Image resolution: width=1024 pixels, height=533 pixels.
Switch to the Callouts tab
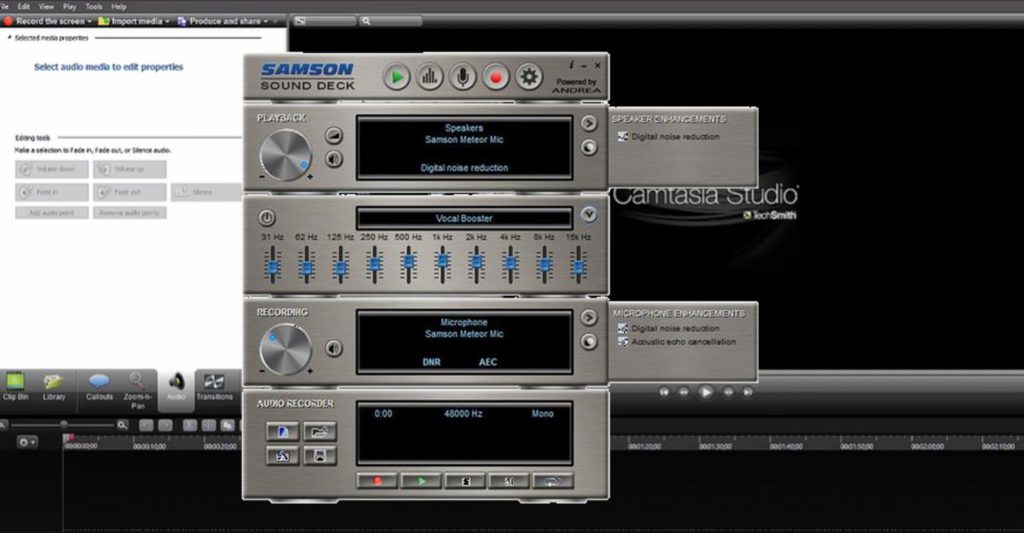coord(99,386)
